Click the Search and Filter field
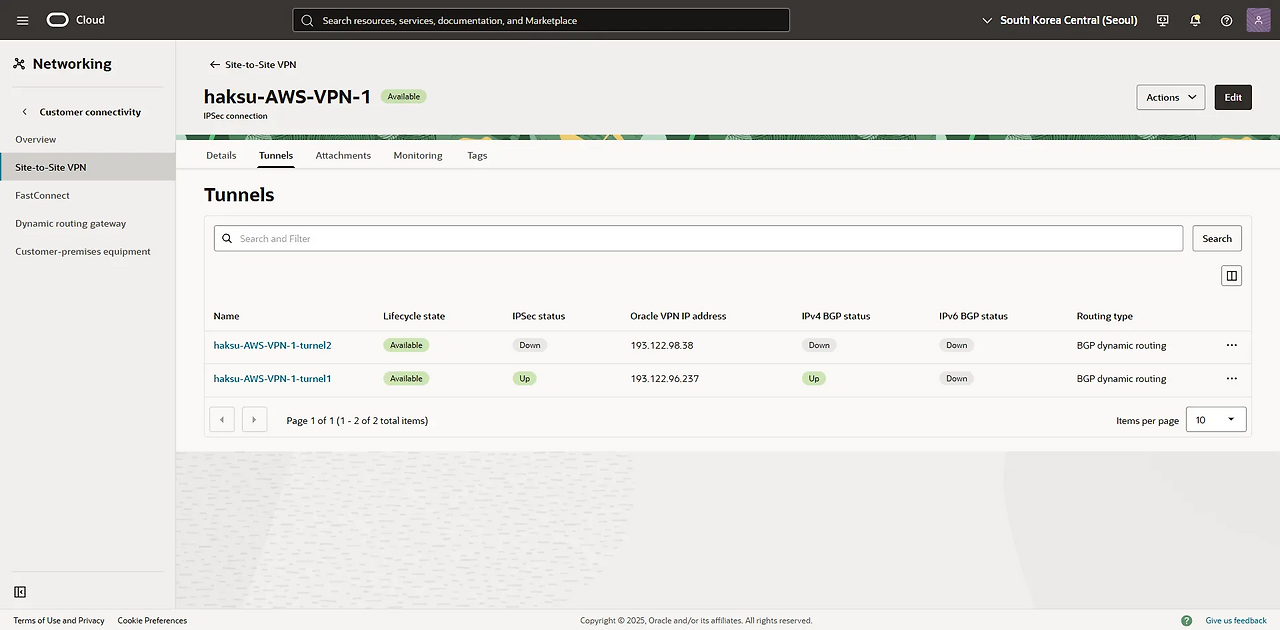The width and height of the screenshot is (1280, 630). pyautogui.click(x=698, y=239)
